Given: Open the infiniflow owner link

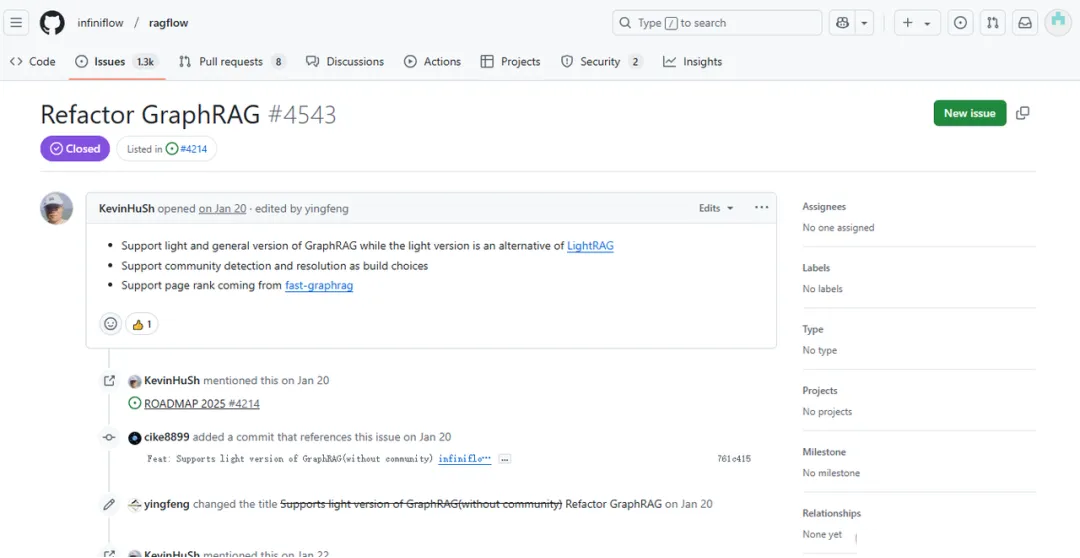Looking at the screenshot, I should click(101, 23).
